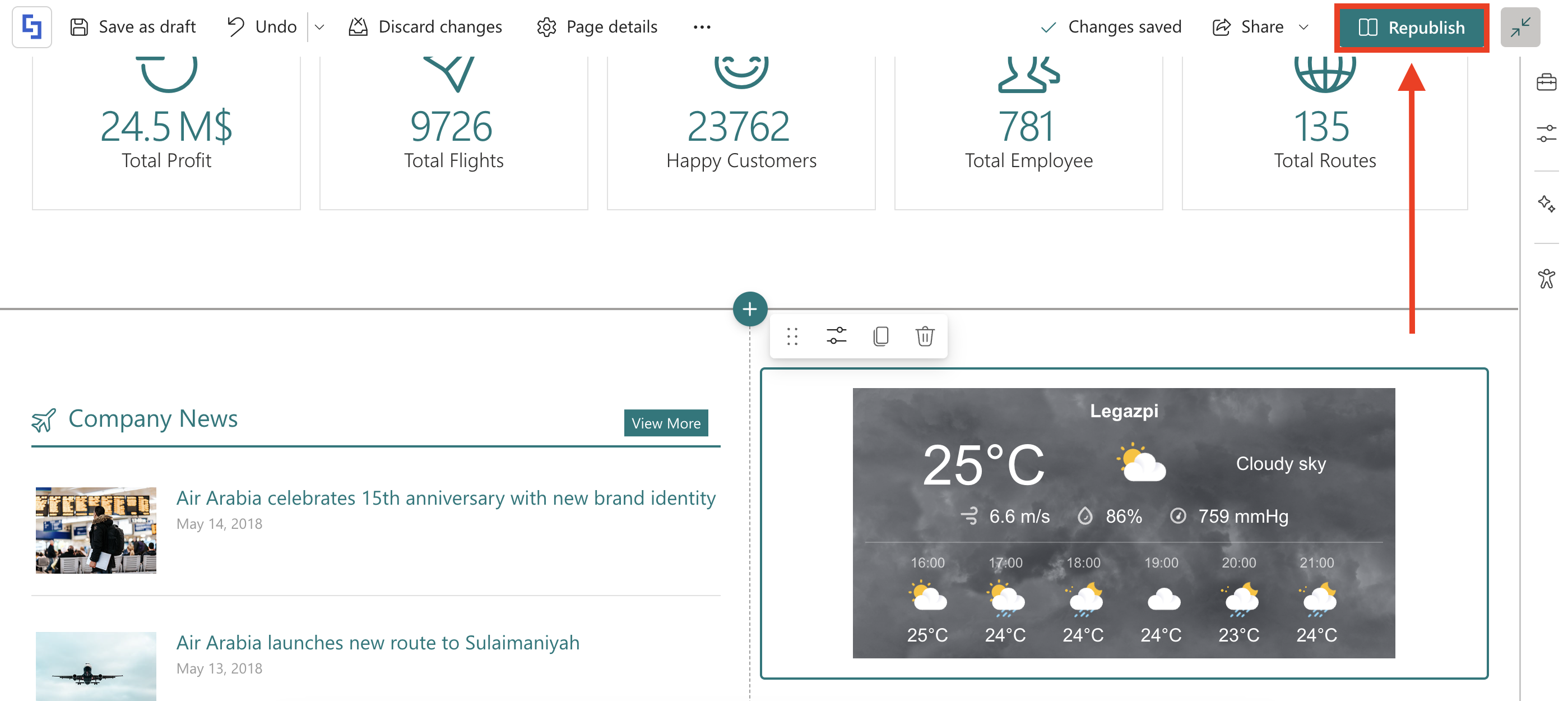1568x701 pixels.
Task: Click Save as draft
Action: pos(133,27)
